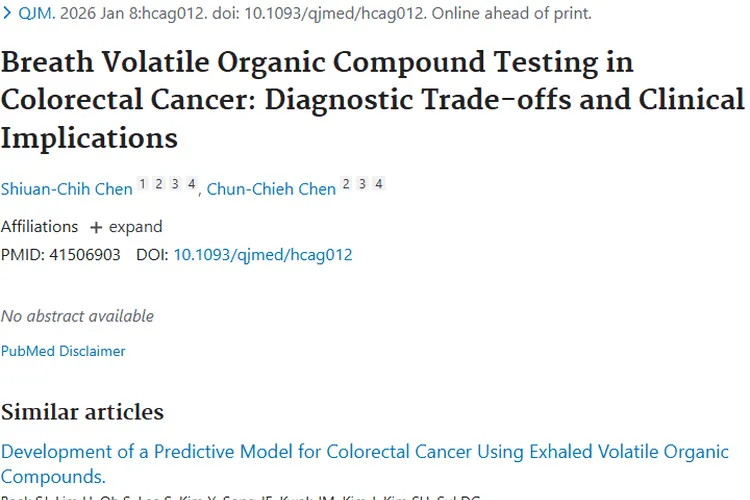Click the No abstract available text
The width and height of the screenshot is (750, 500).
pos(77,316)
